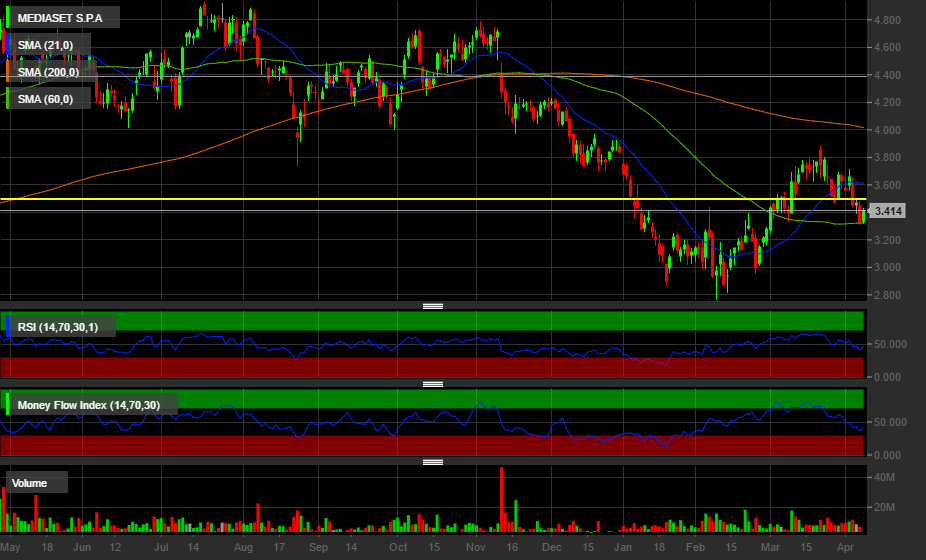Grab the divider handle between Money Flow and Volume
Viewport: 926px width, 560px height.
pyautogui.click(x=433, y=462)
